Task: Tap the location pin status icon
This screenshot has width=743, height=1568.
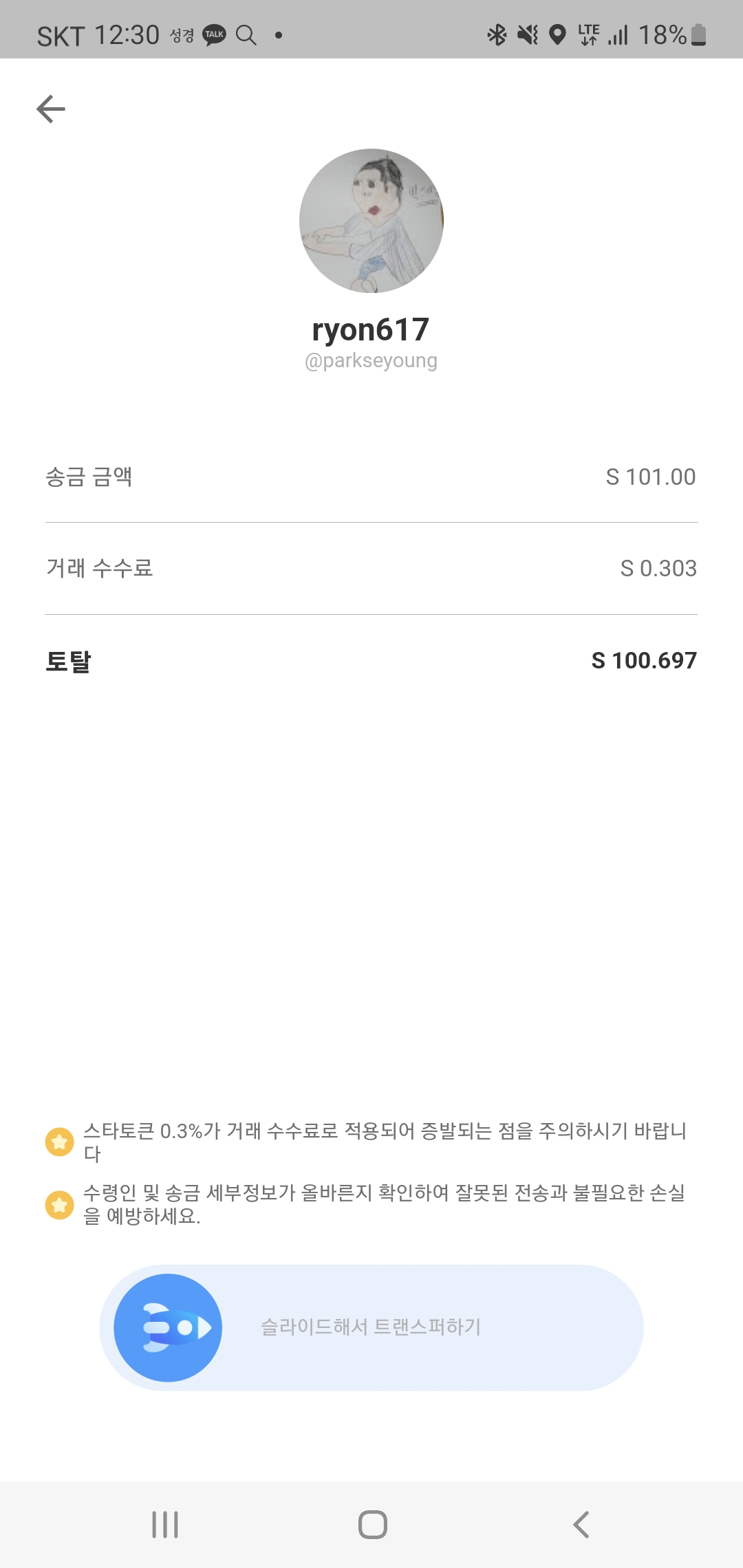Action: (x=557, y=34)
